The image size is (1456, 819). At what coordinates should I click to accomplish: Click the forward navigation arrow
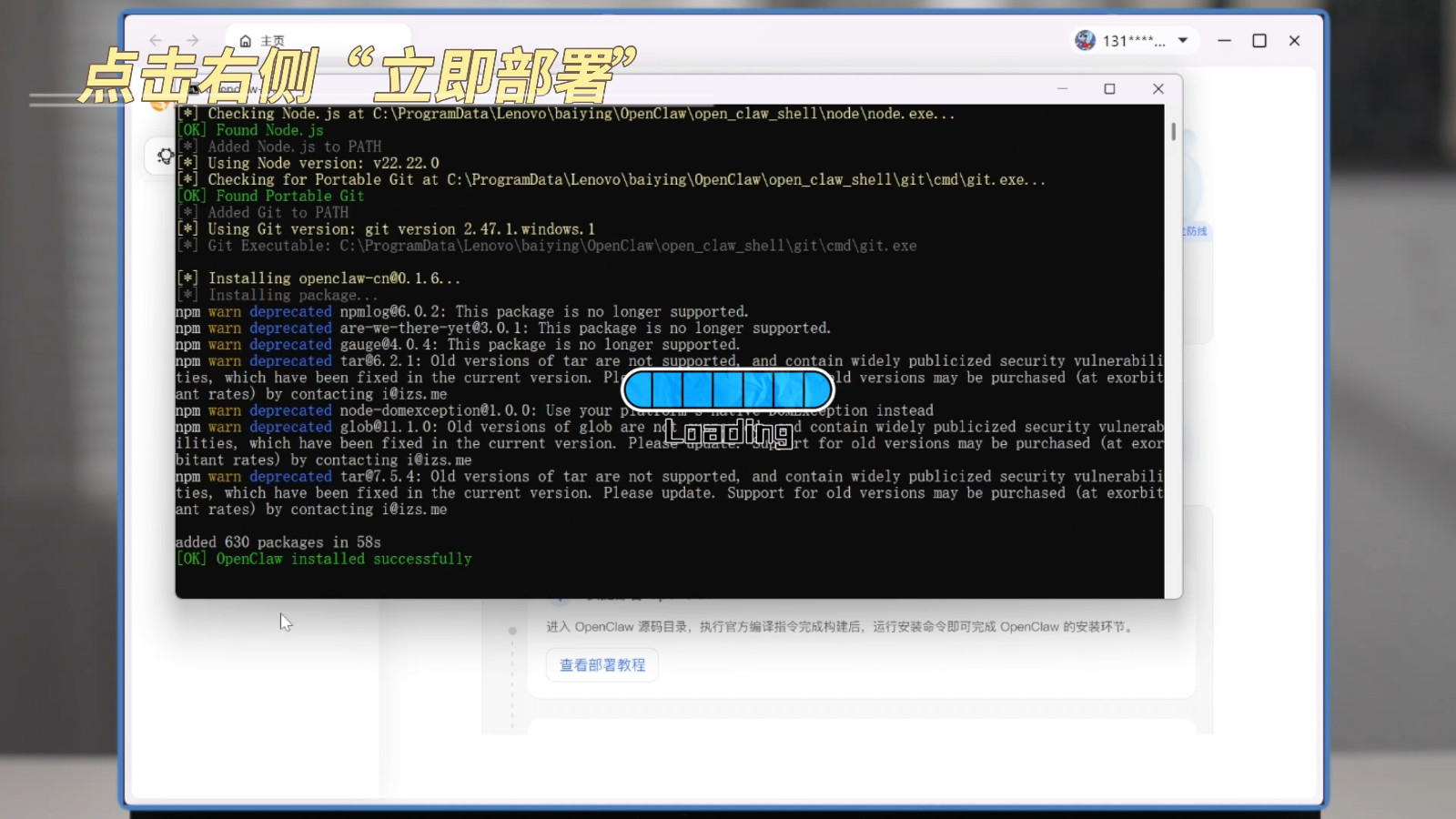192,40
